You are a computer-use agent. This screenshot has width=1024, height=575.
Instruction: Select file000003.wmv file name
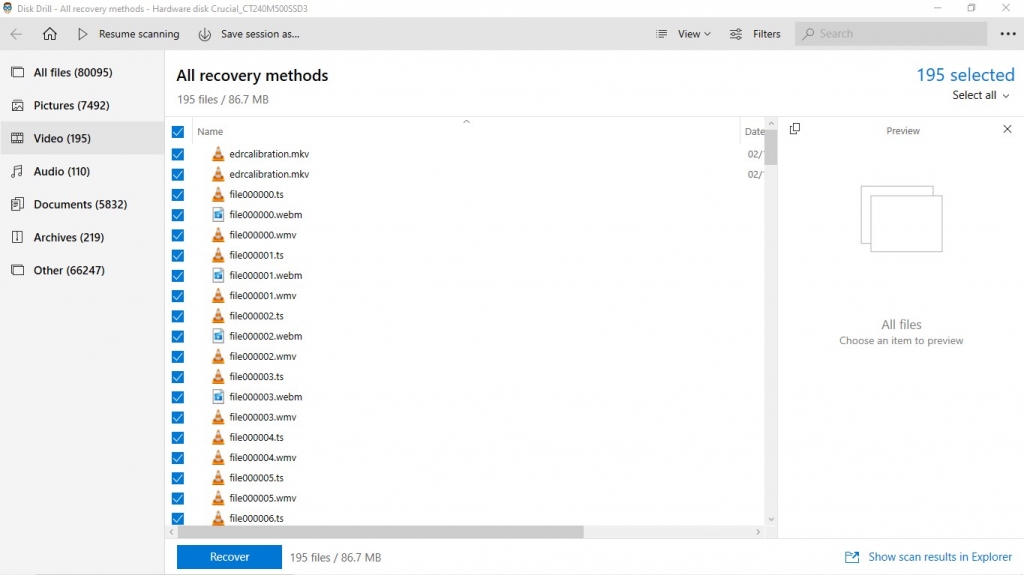pyautogui.click(x=263, y=417)
